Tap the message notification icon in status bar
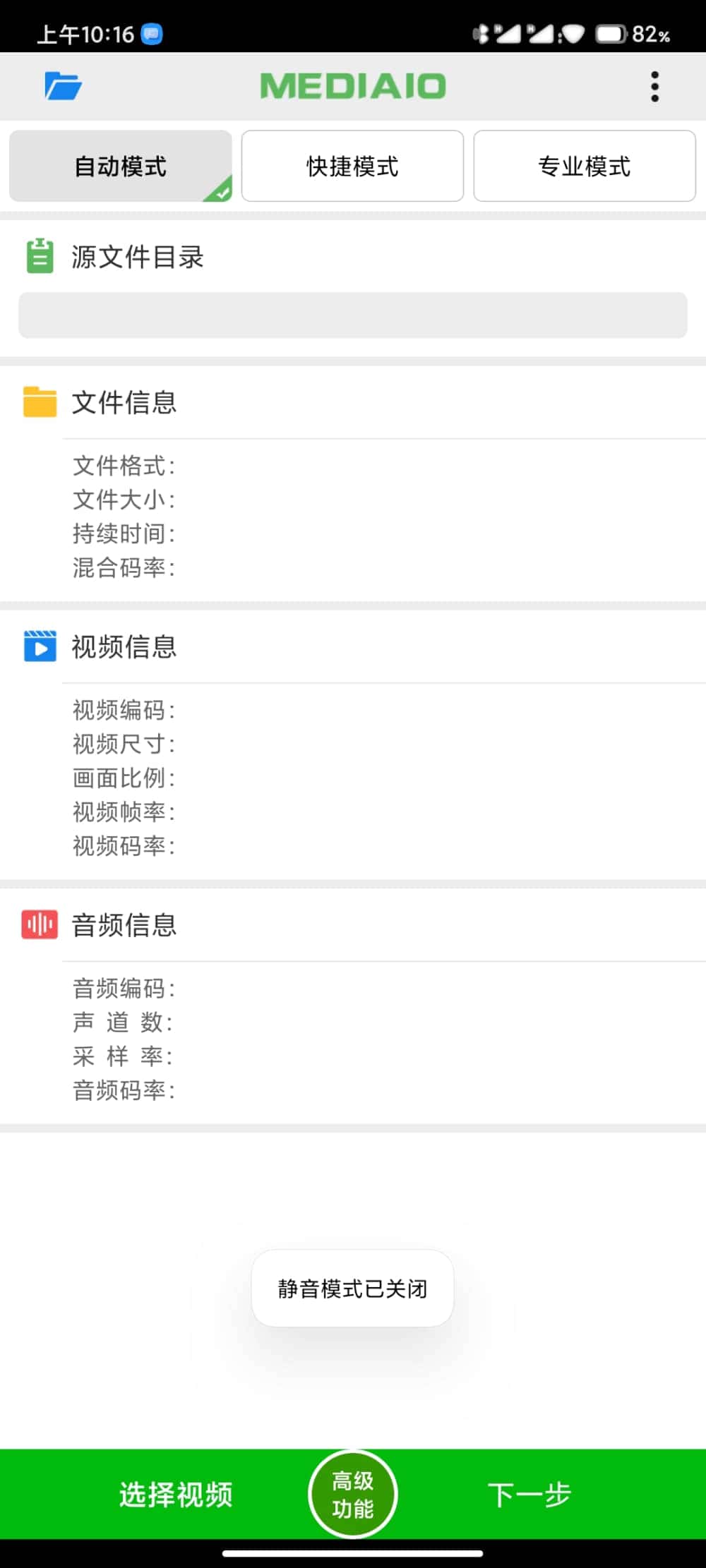706x1568 pixels. tap(152, 34)
